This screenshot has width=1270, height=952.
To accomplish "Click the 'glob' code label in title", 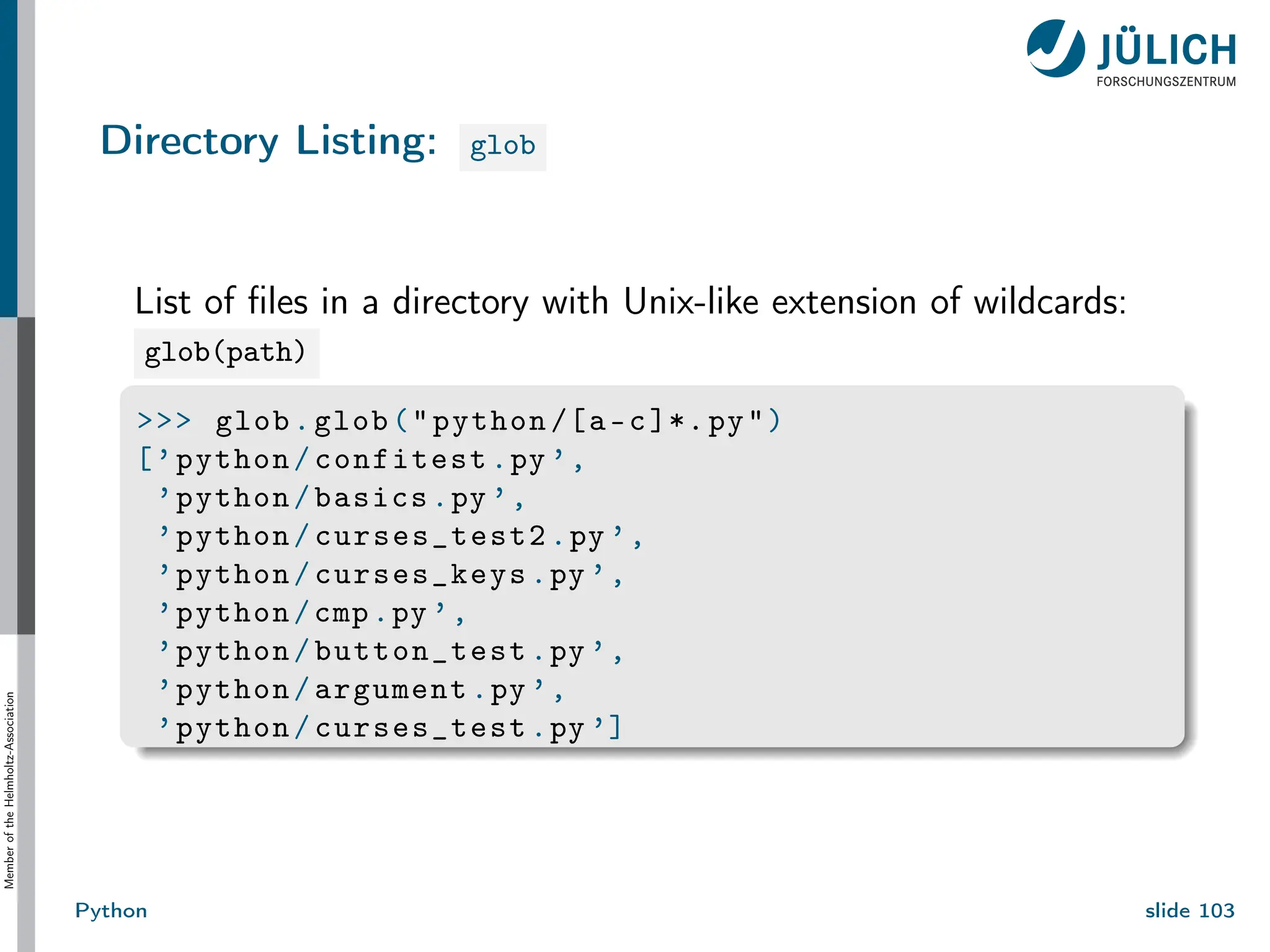I will [x=502, y=148].
